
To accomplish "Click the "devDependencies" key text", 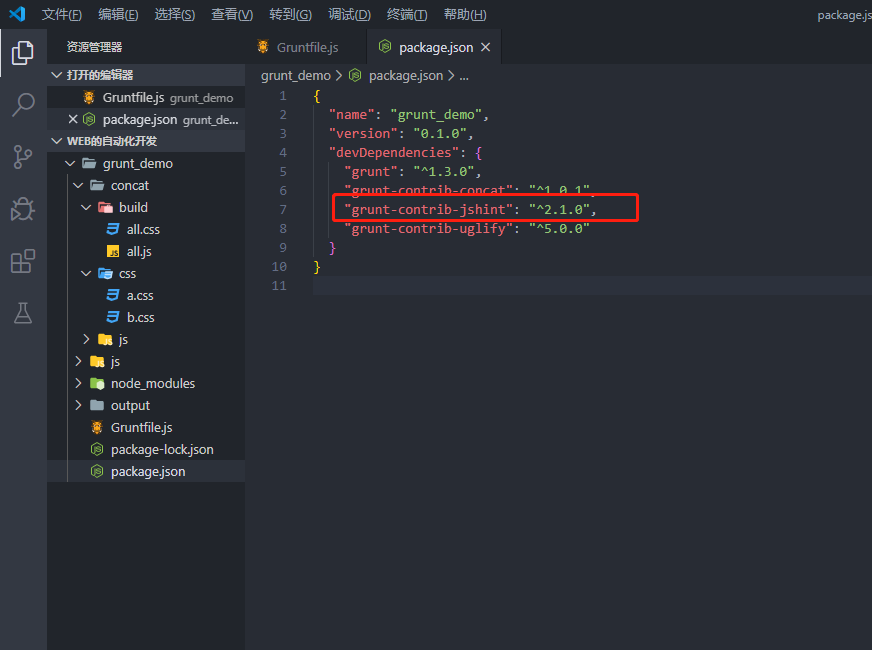I will pyautogui.click(x=394, y=152).
